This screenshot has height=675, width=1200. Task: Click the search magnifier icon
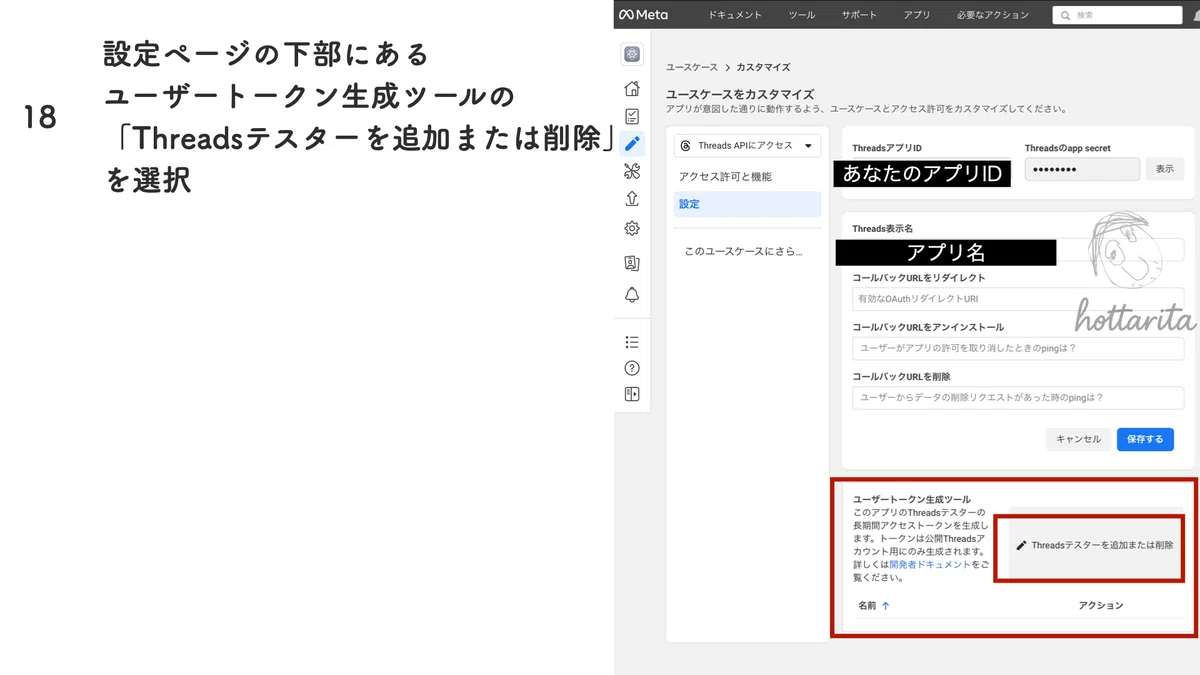point(1065,15)
